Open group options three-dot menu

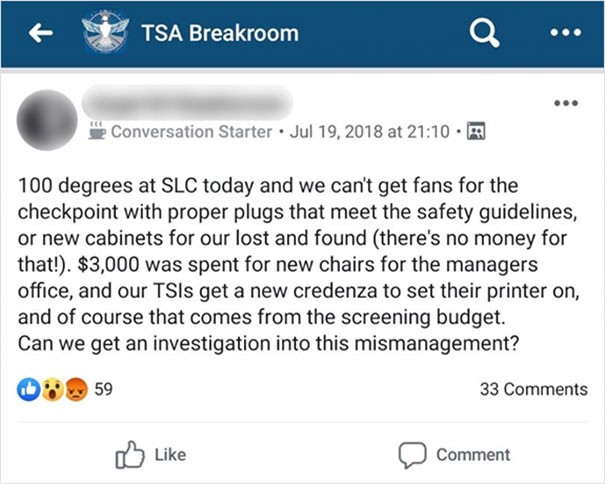coord(565,33)
